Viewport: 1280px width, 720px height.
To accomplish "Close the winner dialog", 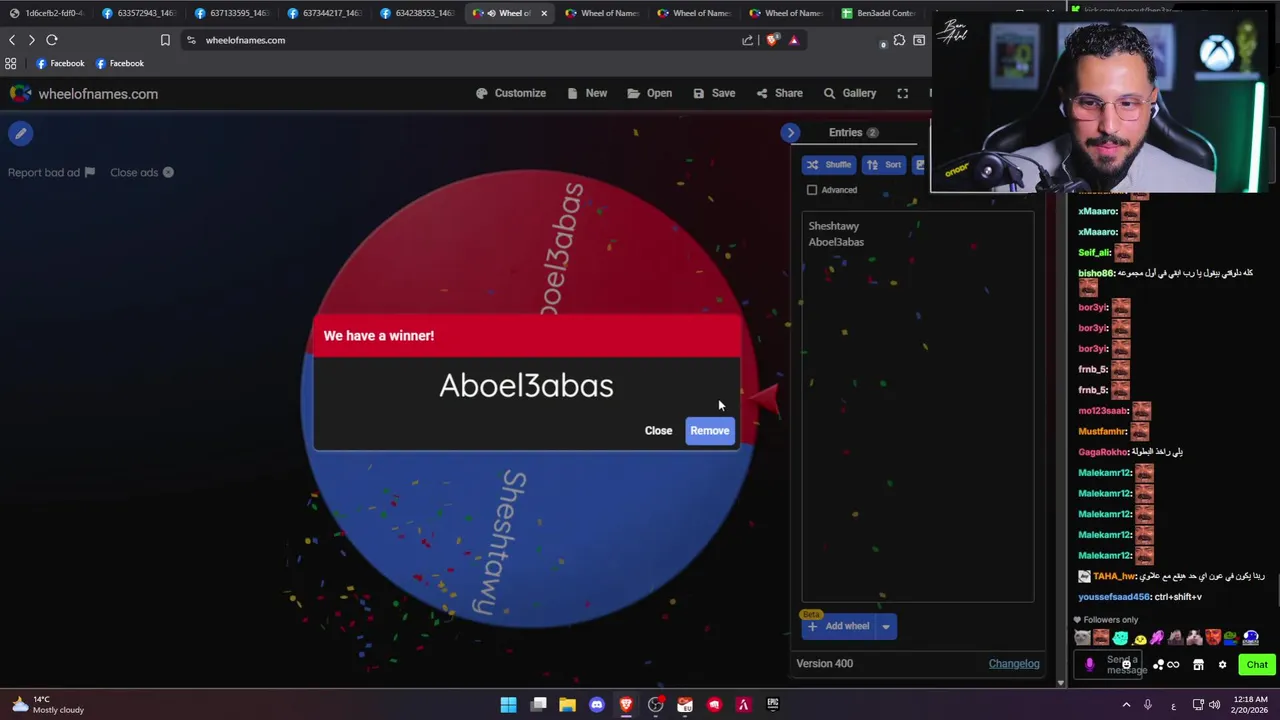I will point(658,431).
